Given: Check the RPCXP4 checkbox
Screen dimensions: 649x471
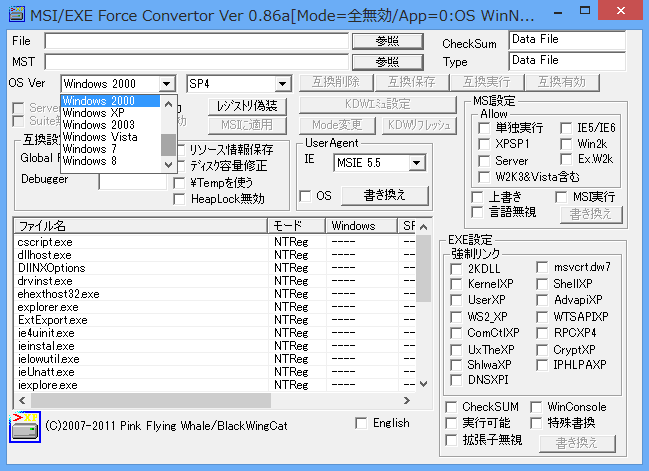Looking at the screenshot, I should 542,333.
